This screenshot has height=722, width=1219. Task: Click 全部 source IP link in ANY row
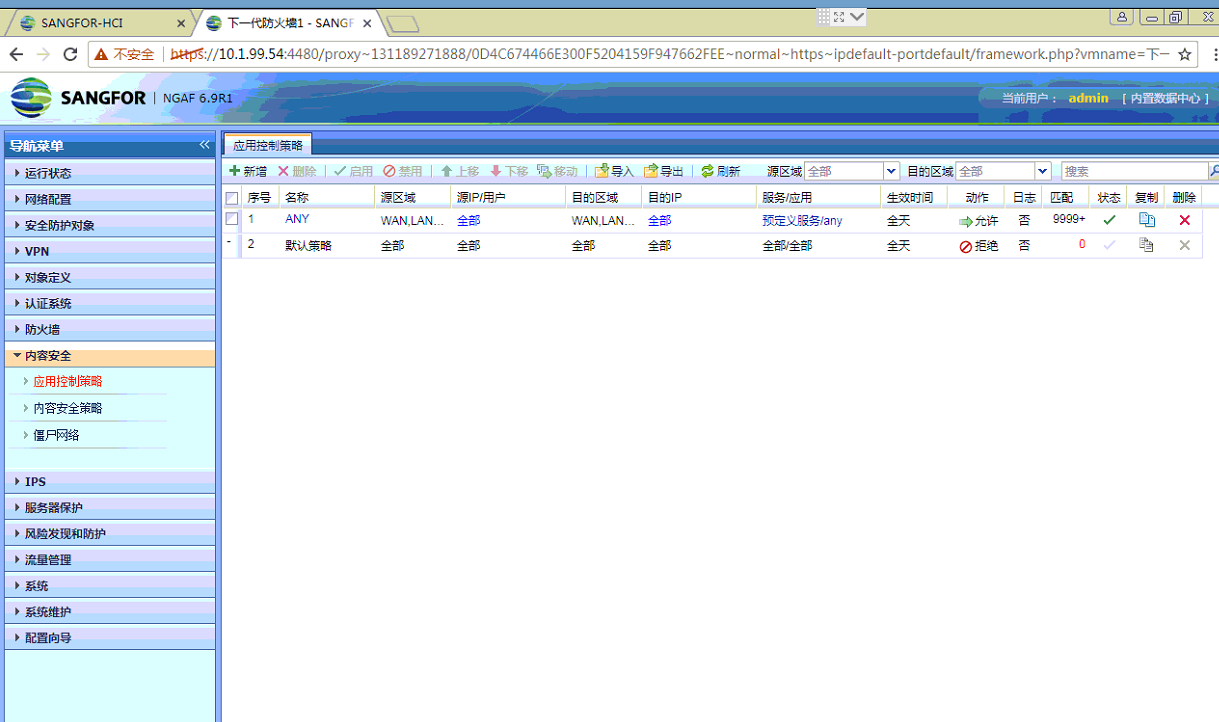click(x=468, y=220)
